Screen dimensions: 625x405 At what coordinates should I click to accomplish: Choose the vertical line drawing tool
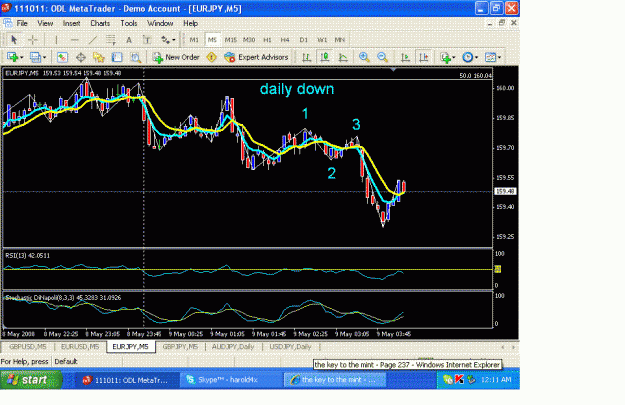(56, 40)
